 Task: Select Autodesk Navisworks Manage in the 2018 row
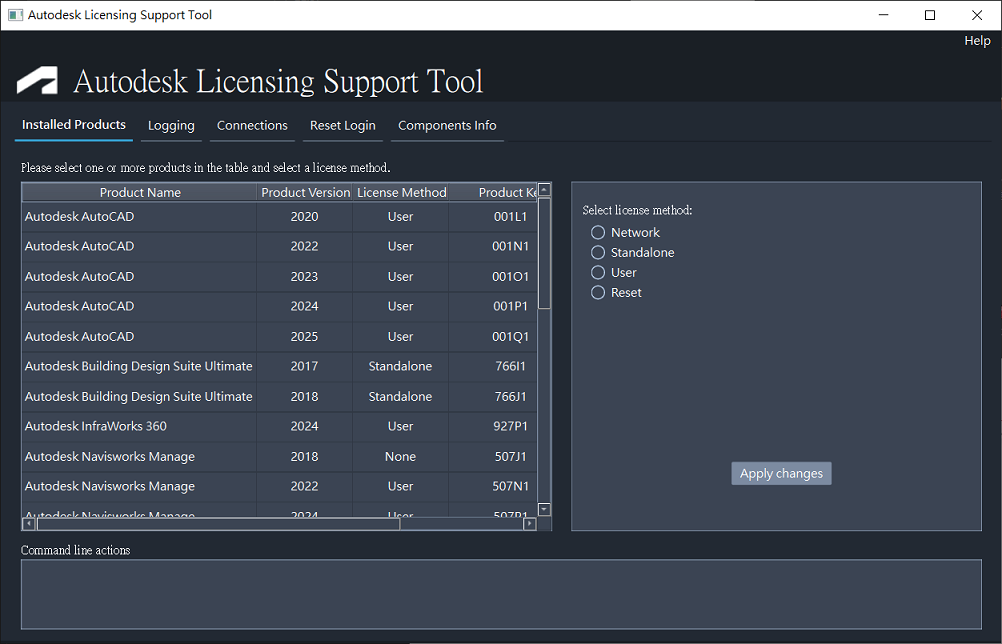click(109, 457)
